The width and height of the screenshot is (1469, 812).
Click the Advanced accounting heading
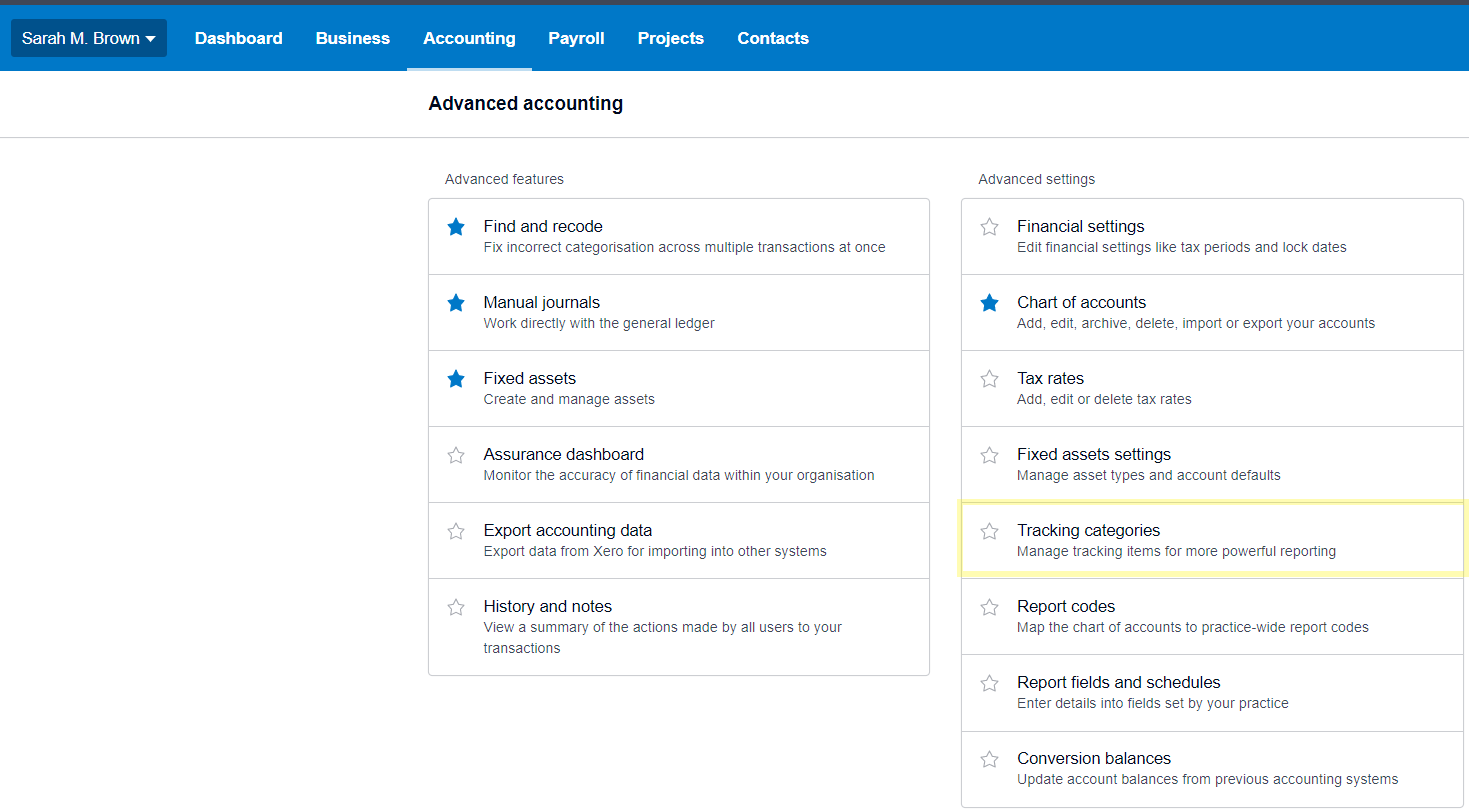pos(526,104)
